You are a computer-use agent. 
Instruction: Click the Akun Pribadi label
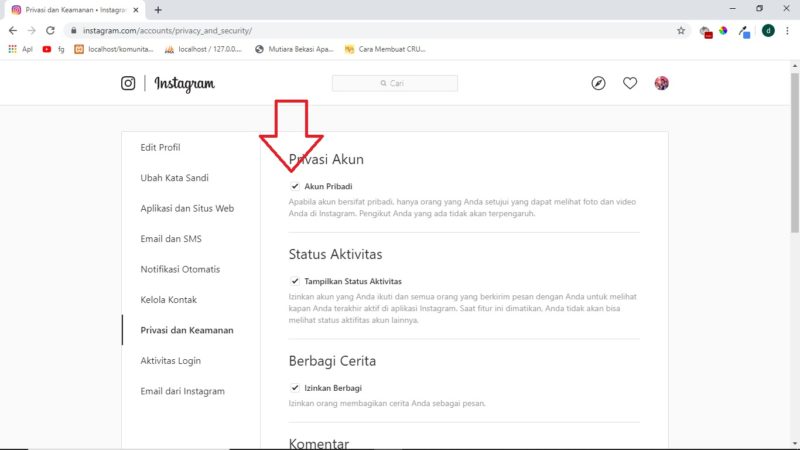(x=328, y=186)
